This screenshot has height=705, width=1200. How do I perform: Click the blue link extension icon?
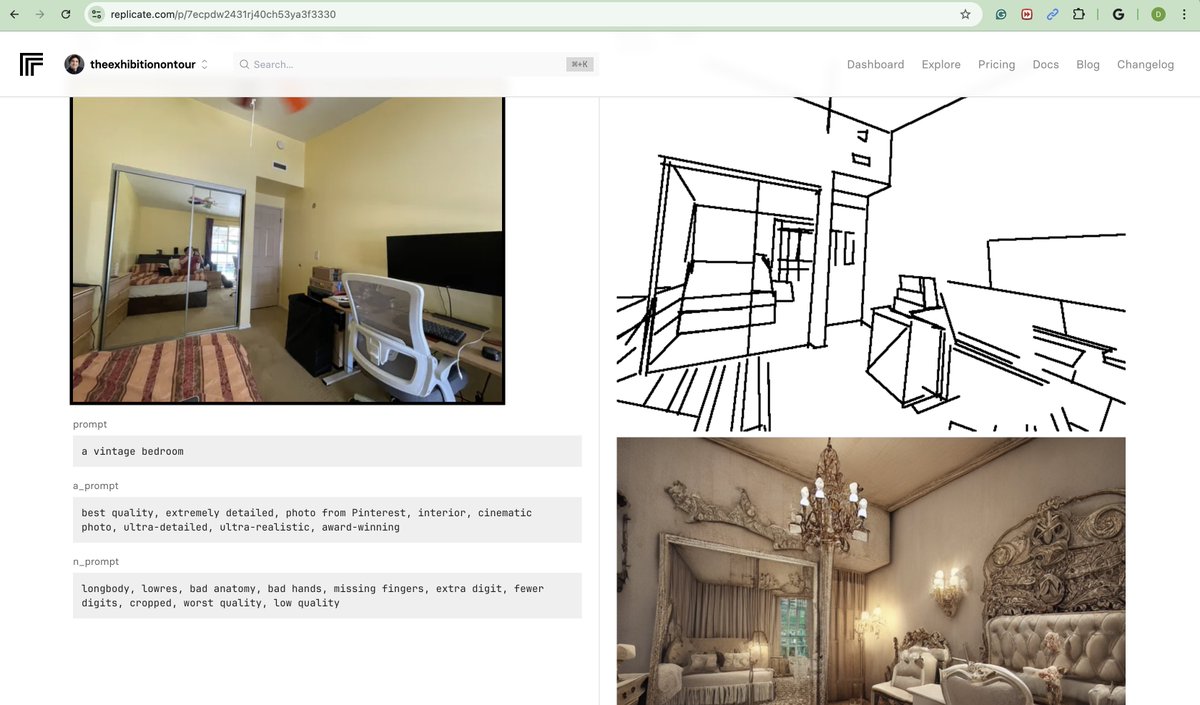tap(1051, 14)
